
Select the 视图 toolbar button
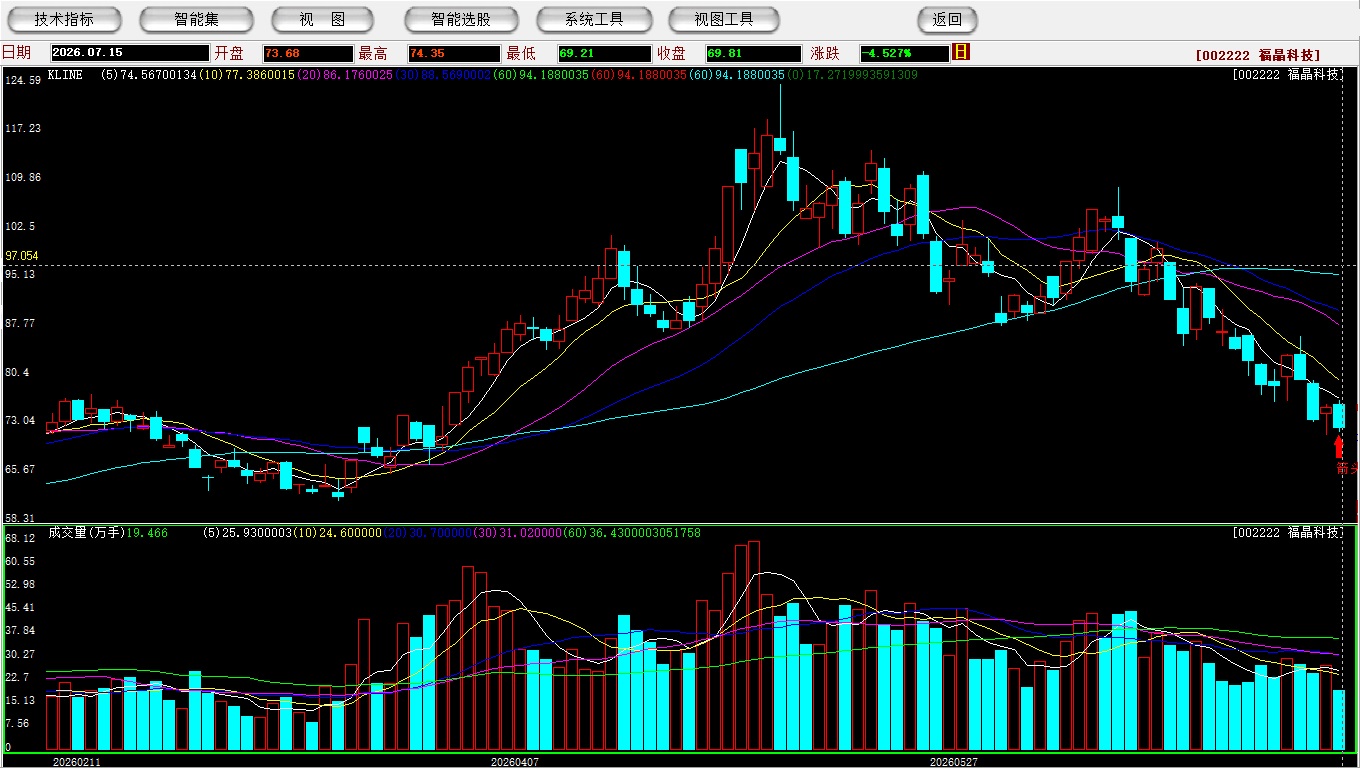[323, 19]
